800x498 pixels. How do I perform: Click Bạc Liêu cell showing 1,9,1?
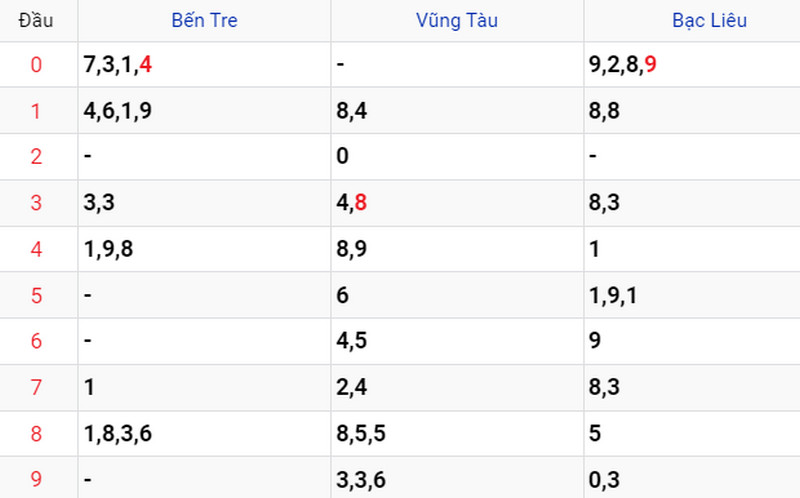tap(692, 295)
